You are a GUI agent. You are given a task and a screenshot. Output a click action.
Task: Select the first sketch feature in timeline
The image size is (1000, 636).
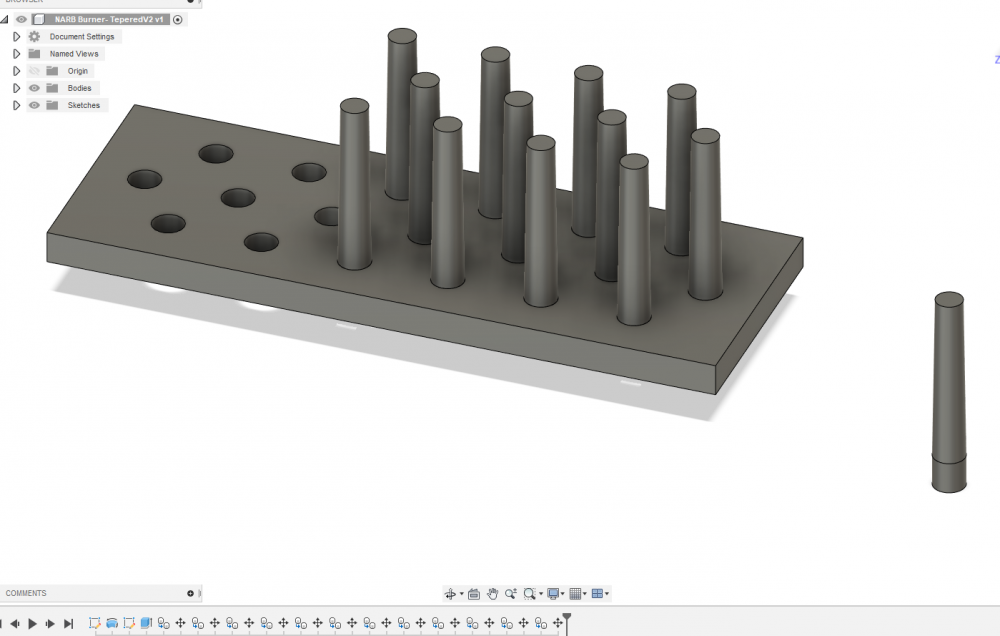point(94,623)
